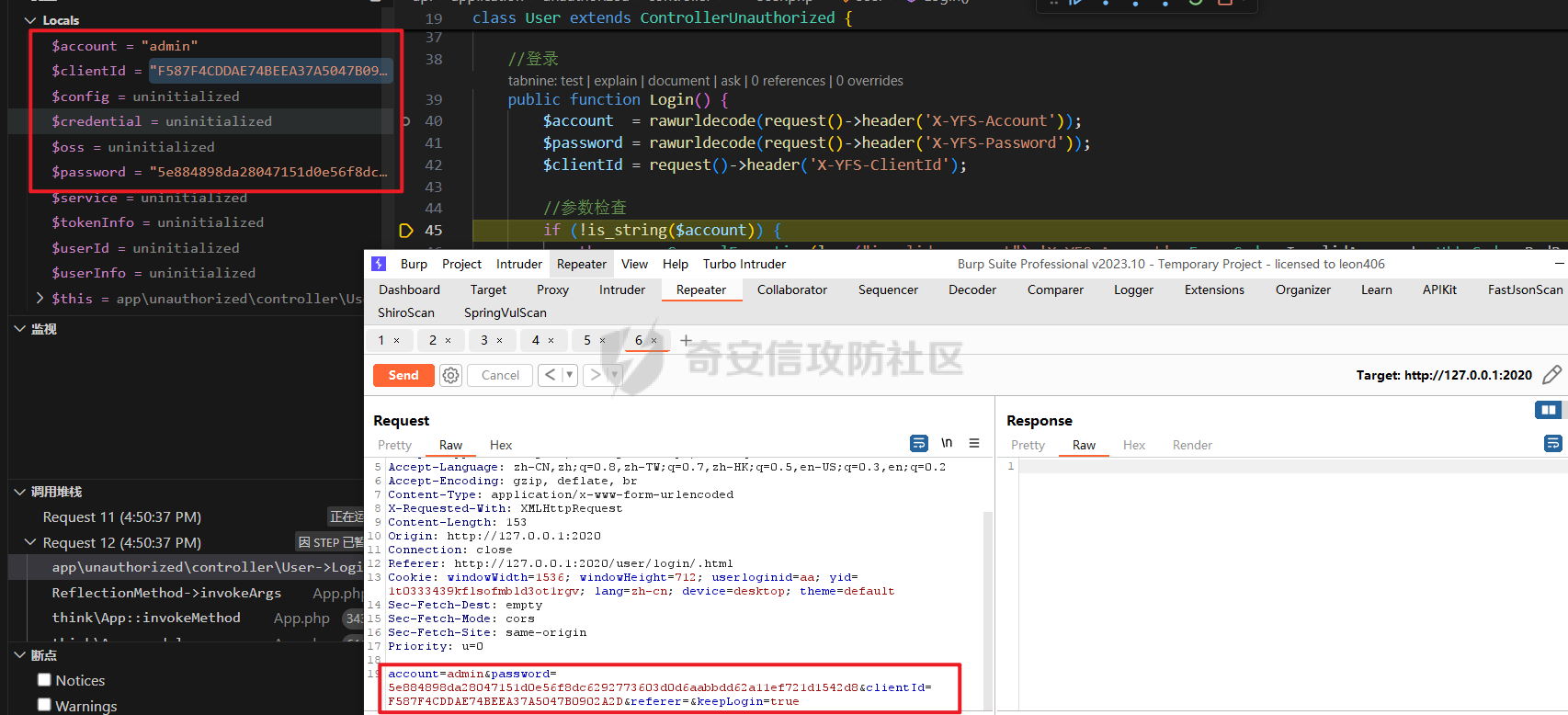This screenshot has height=715, width=1568.
Task: Collapse the 断点 breakpoints section
Action: click(x=20, y=655)
